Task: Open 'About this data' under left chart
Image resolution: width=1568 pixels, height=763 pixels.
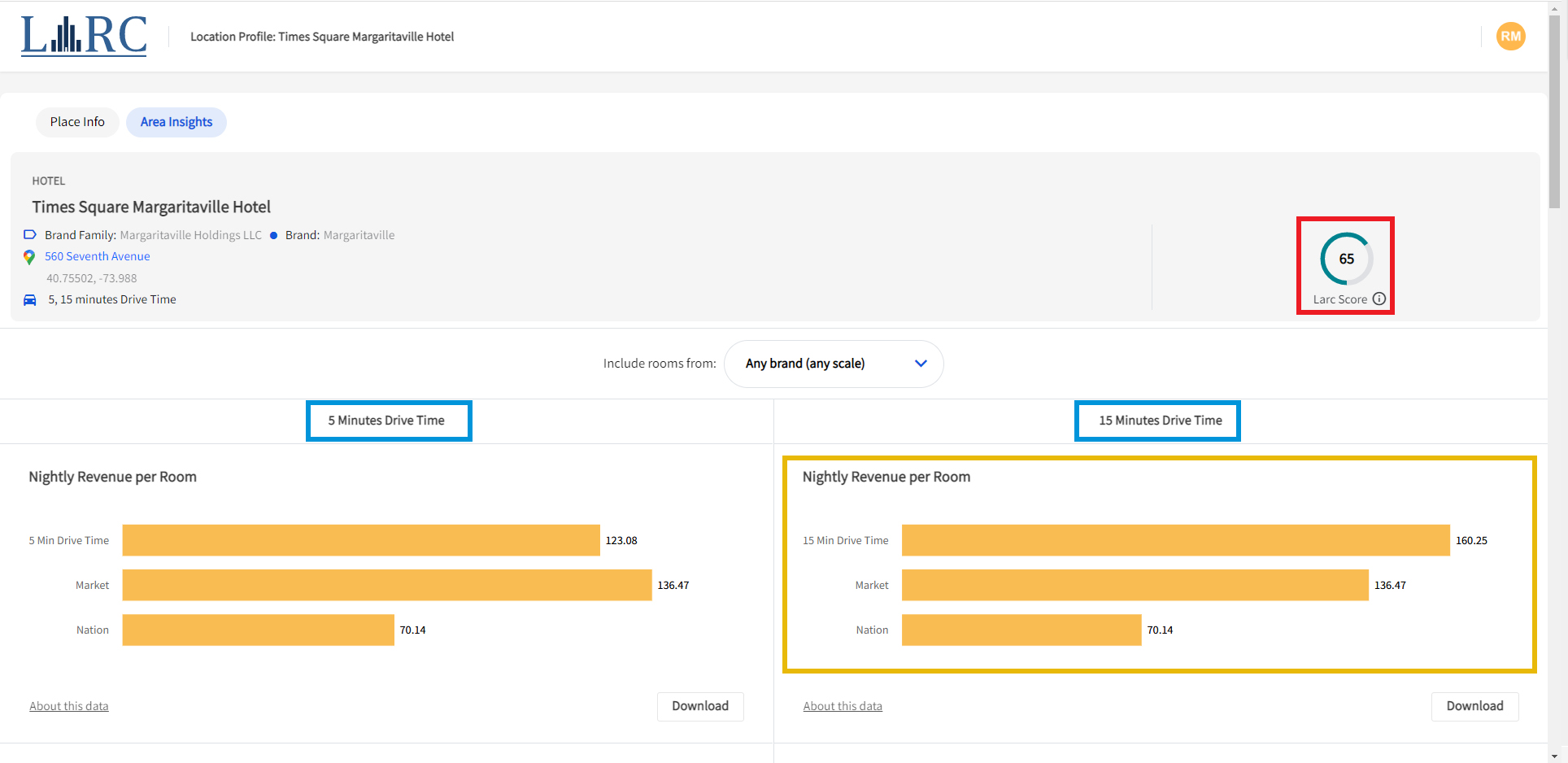Action: [x=69, y=706]
